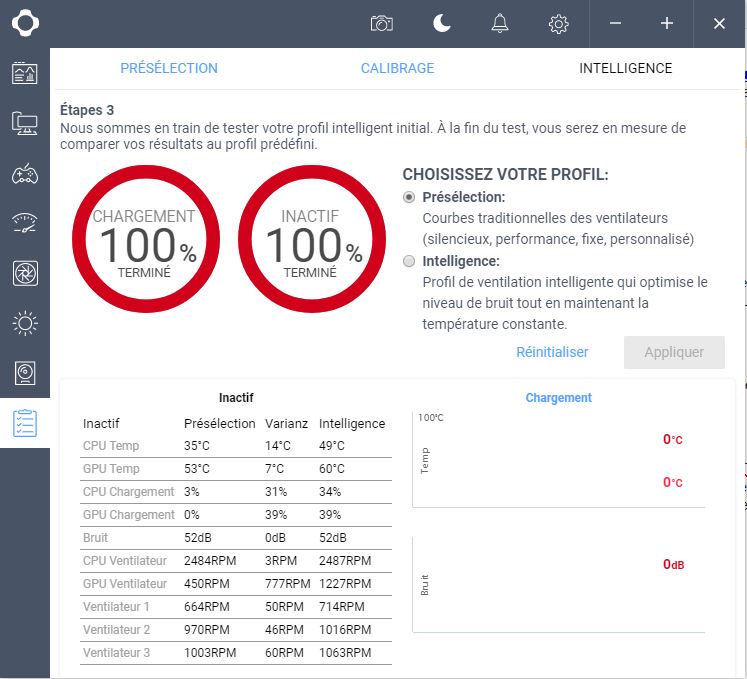Switch to the CALIBRAGE tab
Viewport: 747px width, 679px height.
pyautogui.click(x=397, y=68)
